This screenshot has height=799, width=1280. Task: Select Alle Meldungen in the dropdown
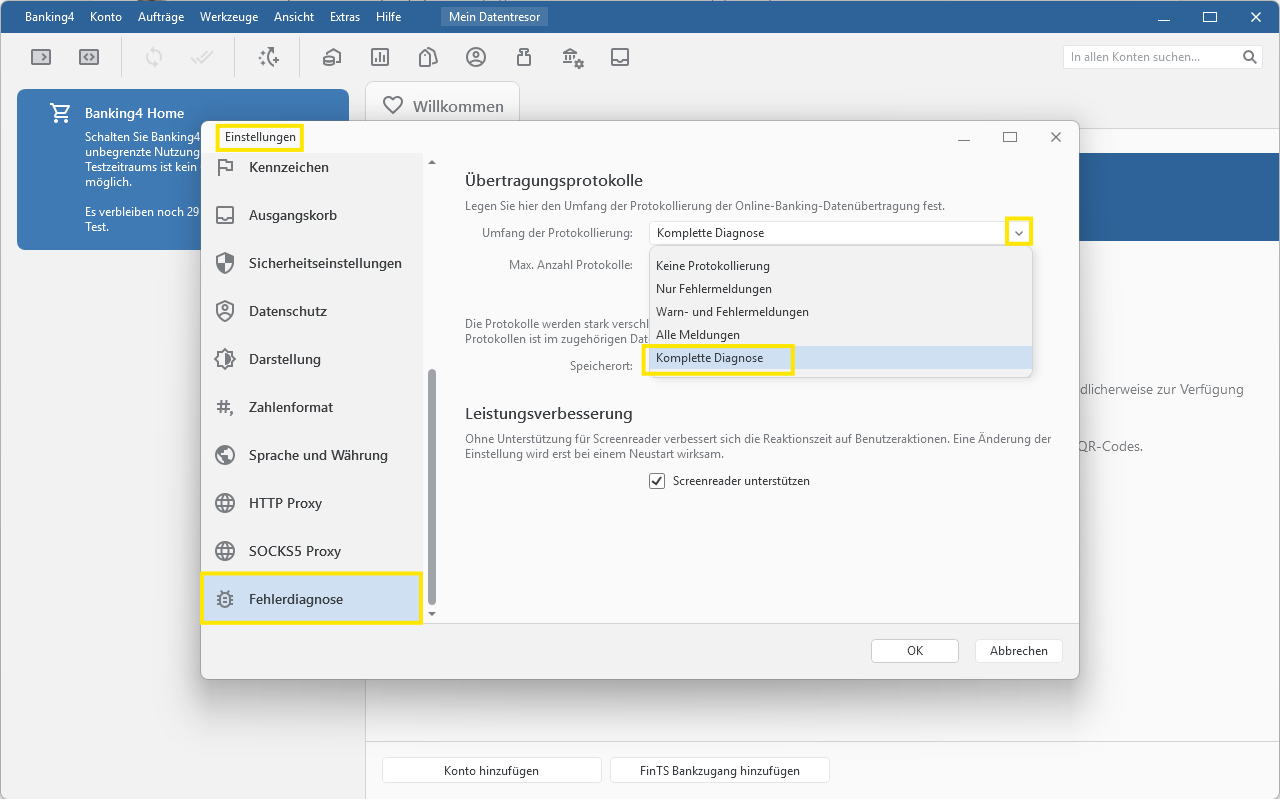(841, 335)
